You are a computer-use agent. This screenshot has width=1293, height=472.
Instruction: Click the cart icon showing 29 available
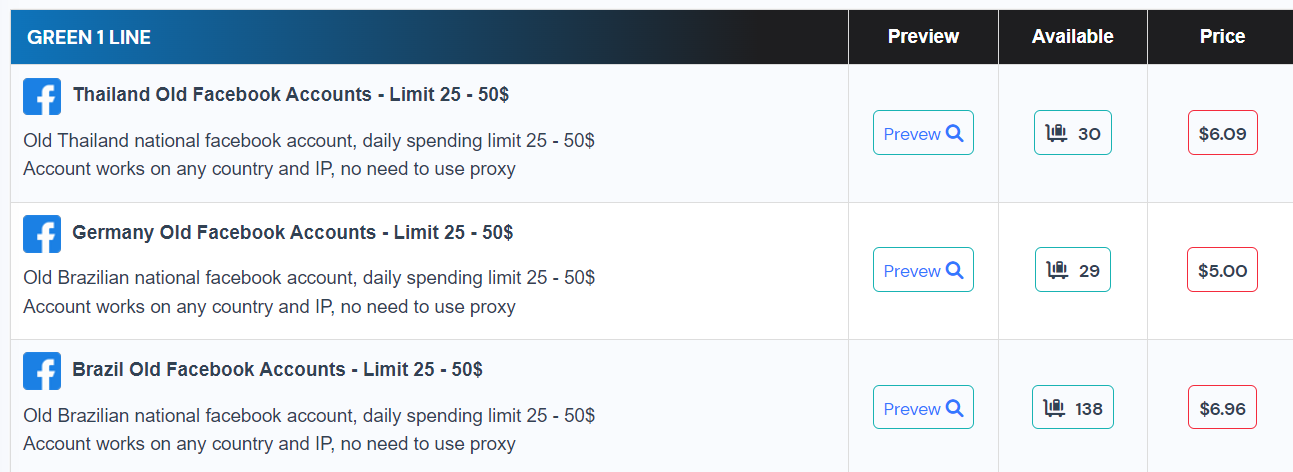tap(1057, 270)
